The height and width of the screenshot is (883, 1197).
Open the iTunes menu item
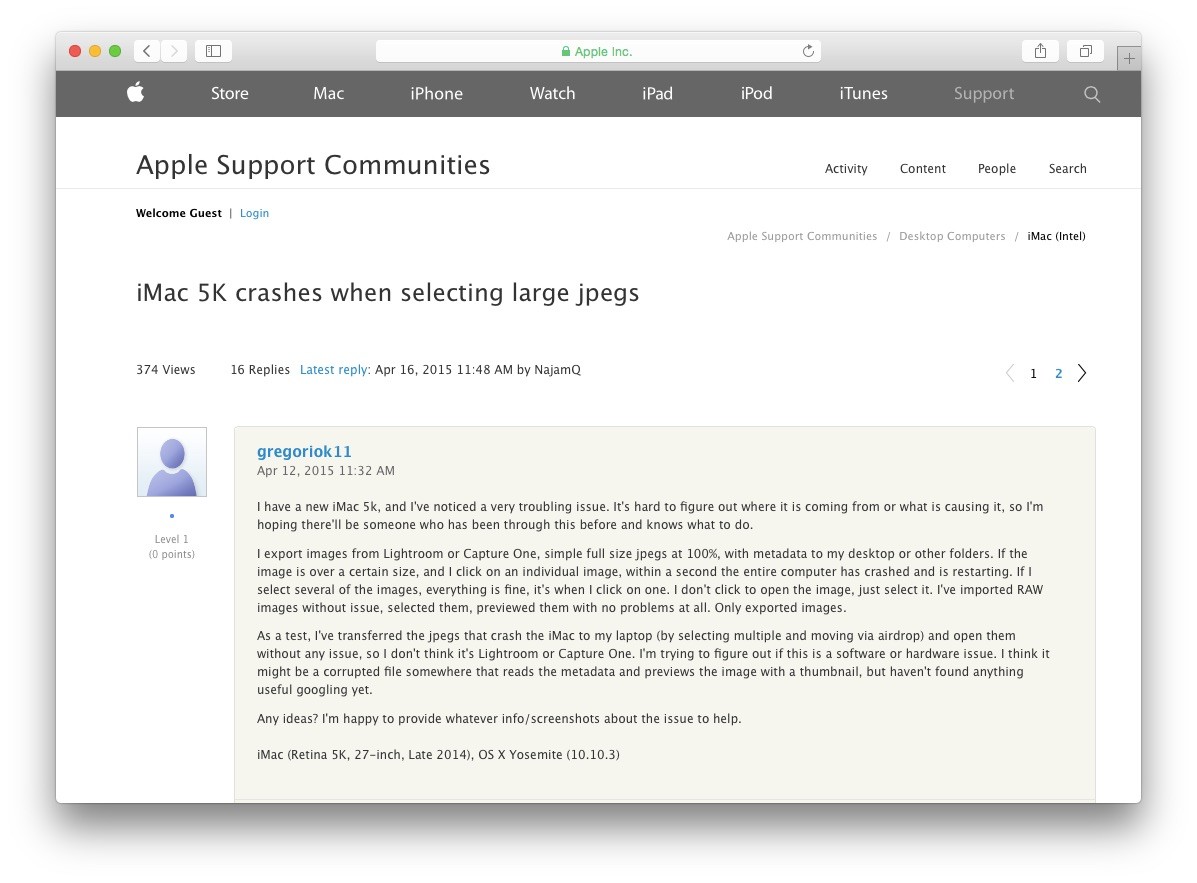[x=863, y=93]
